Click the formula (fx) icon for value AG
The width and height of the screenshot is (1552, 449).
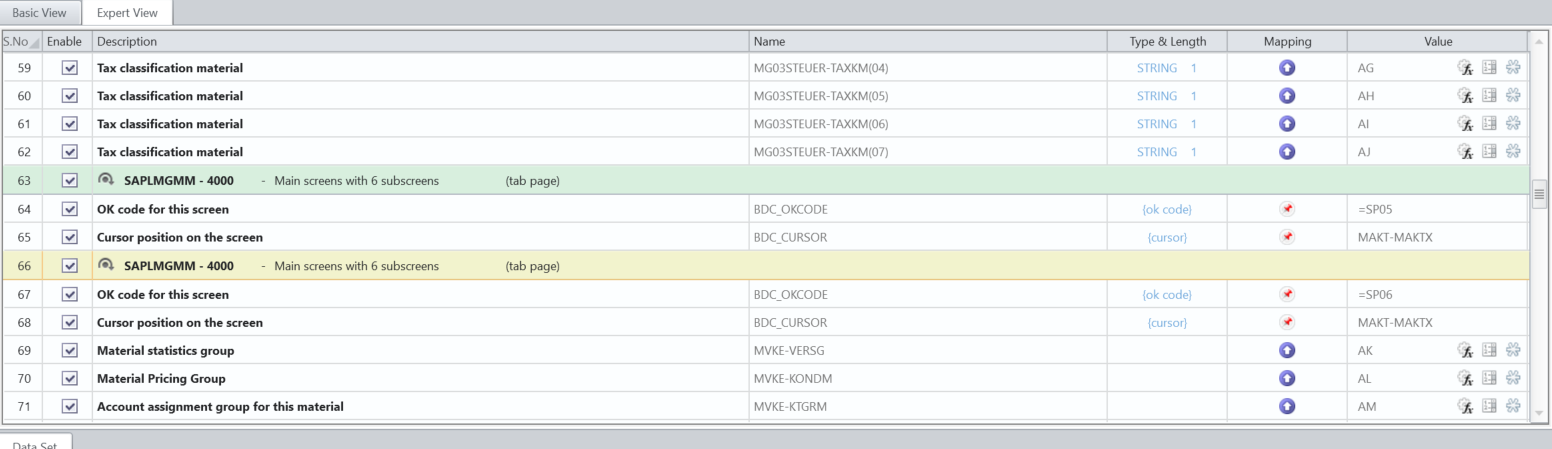coord(1465,68)
